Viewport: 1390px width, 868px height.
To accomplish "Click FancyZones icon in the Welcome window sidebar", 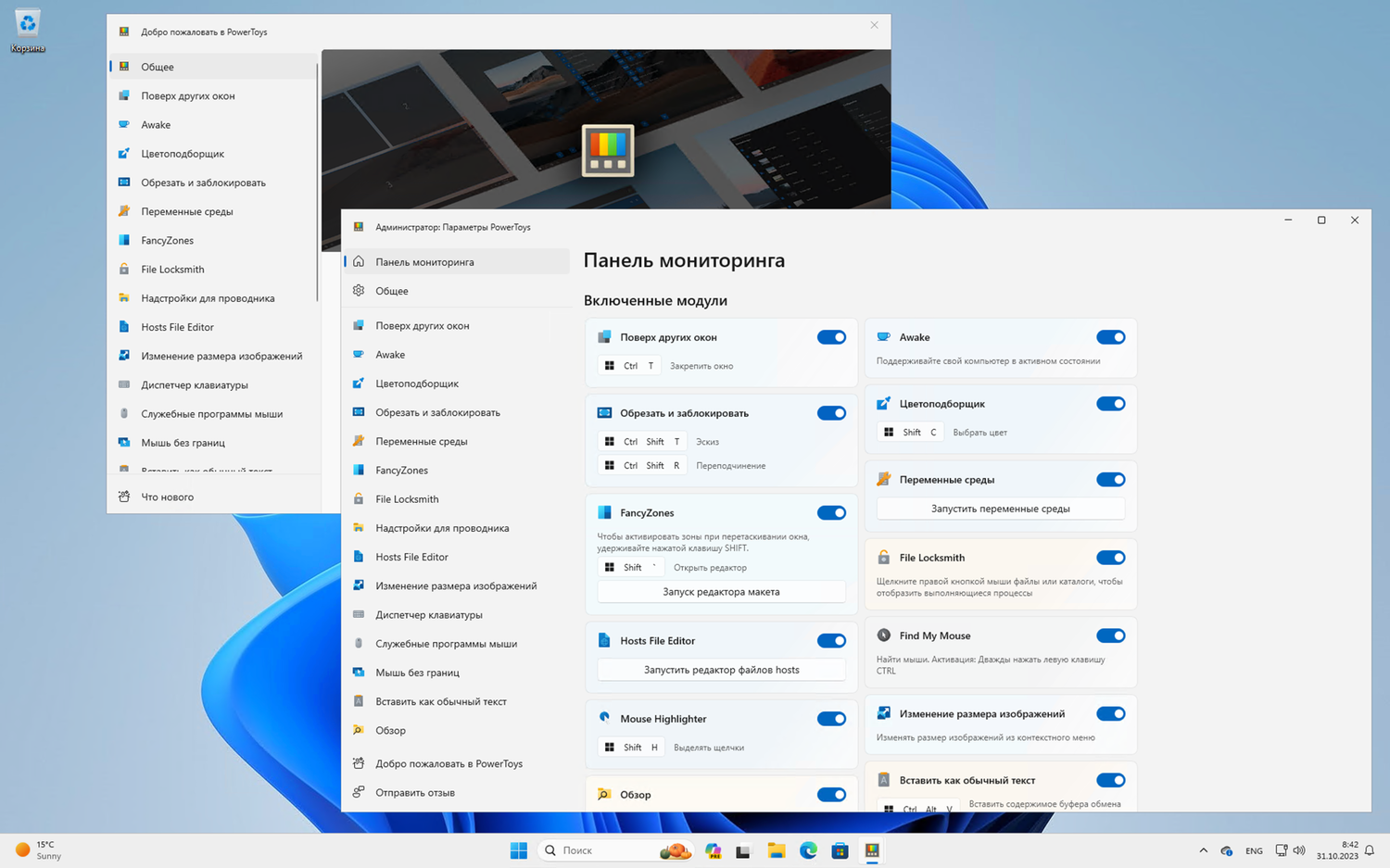I will click(x=124, y=240).
